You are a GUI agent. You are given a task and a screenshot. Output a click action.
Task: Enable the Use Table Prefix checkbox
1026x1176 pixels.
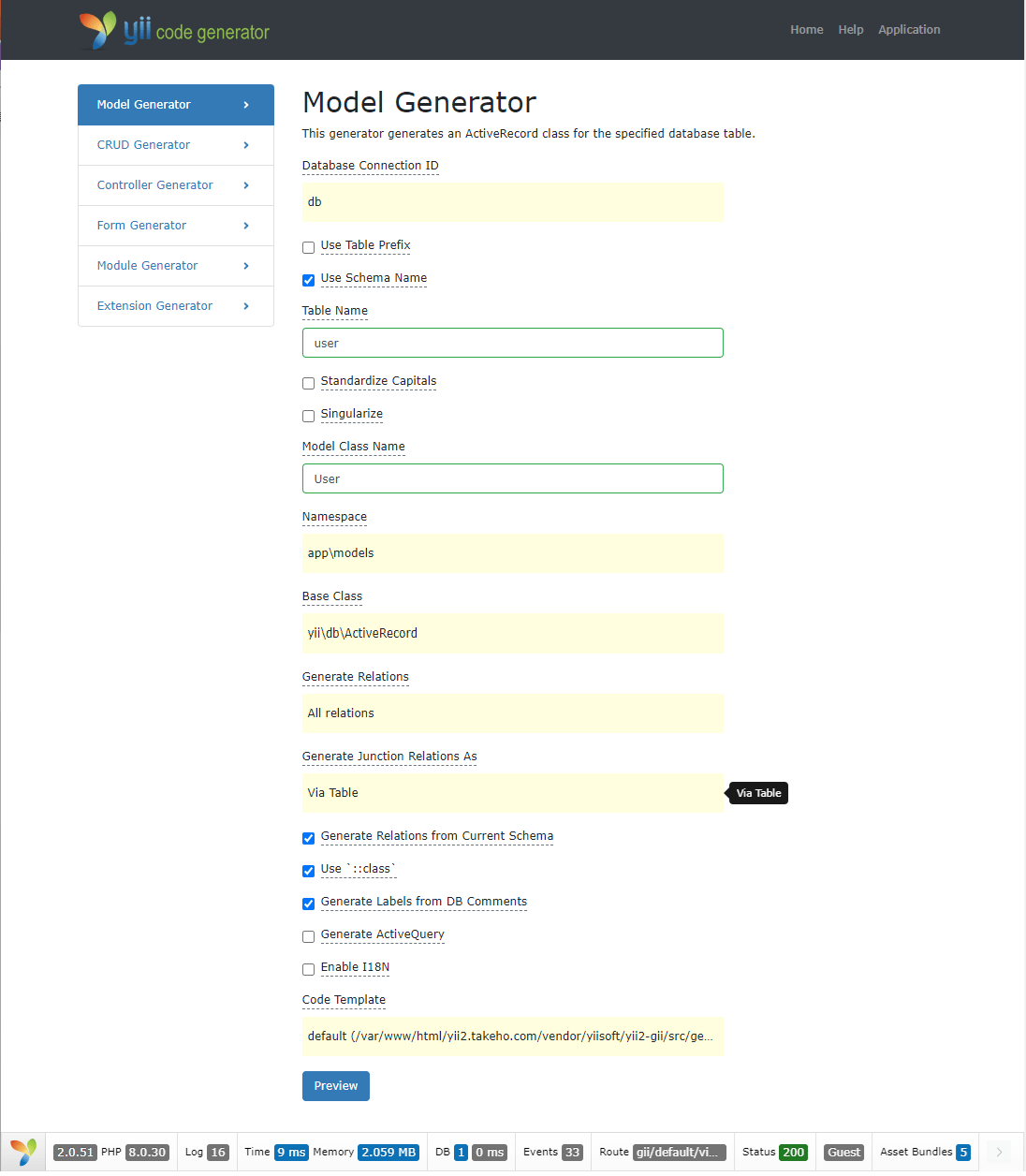(x=308, y=247)
